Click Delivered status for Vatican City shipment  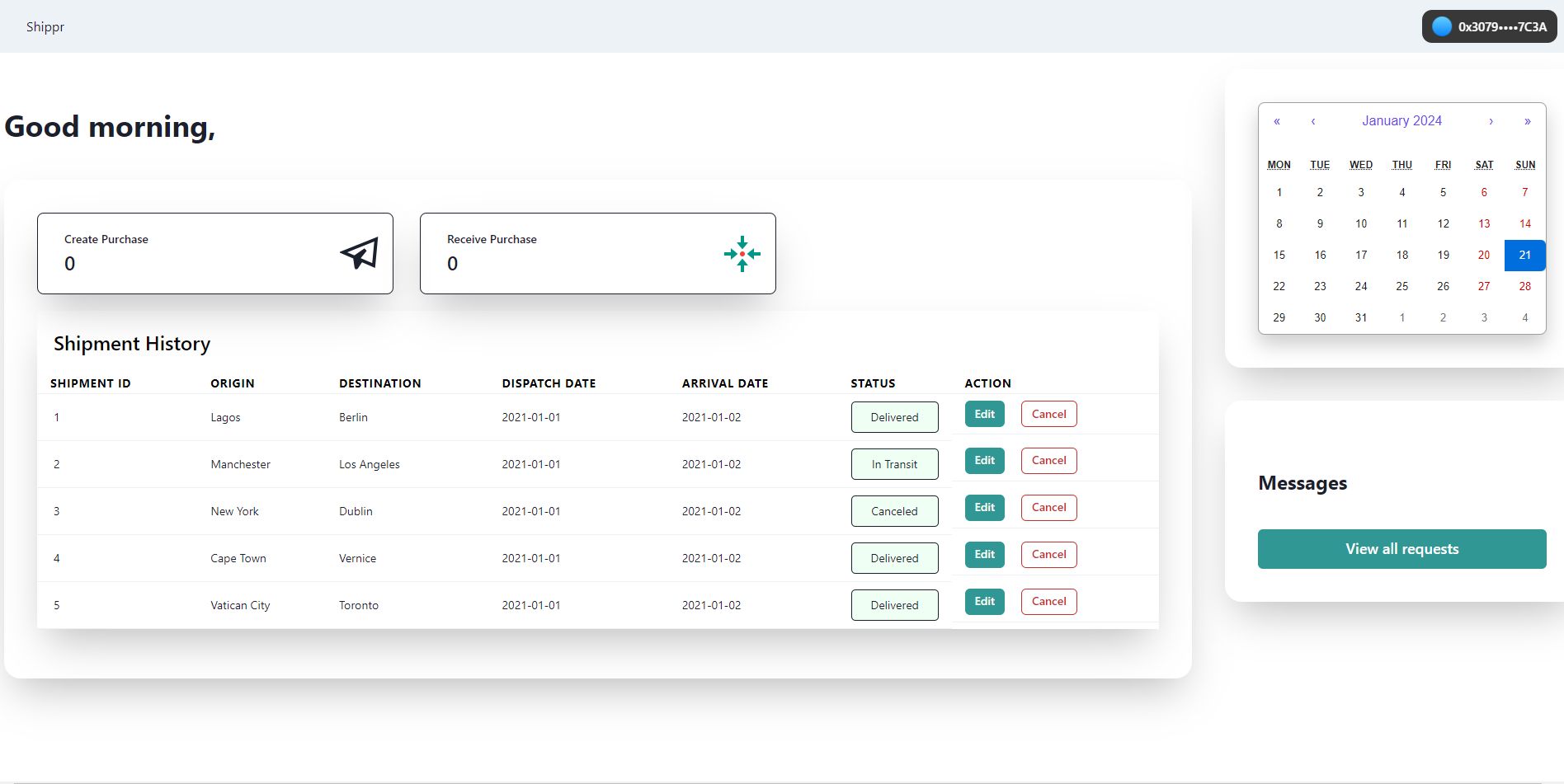click(894, 605)
